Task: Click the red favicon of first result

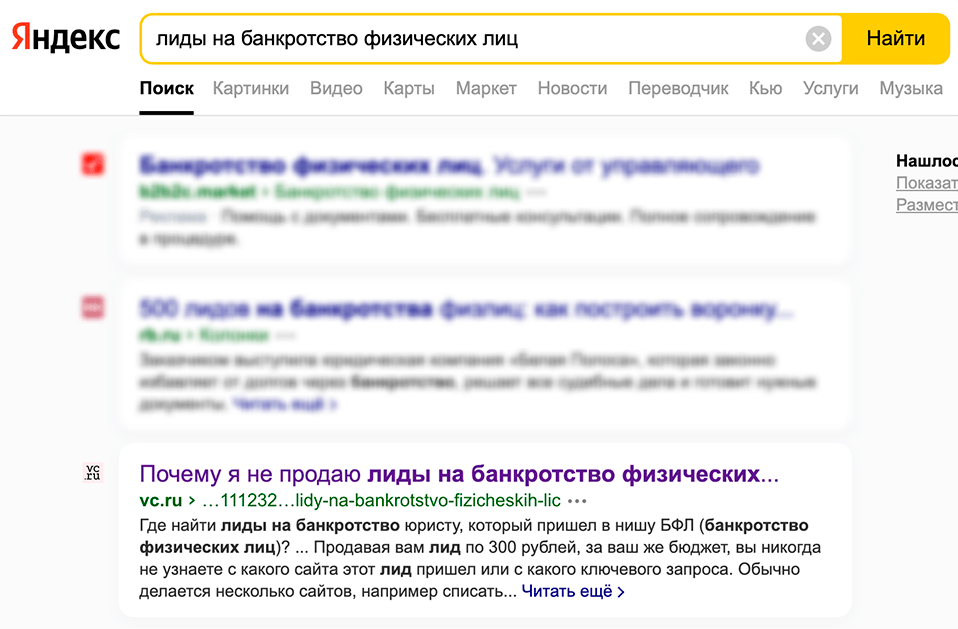Action: [93, 164]
